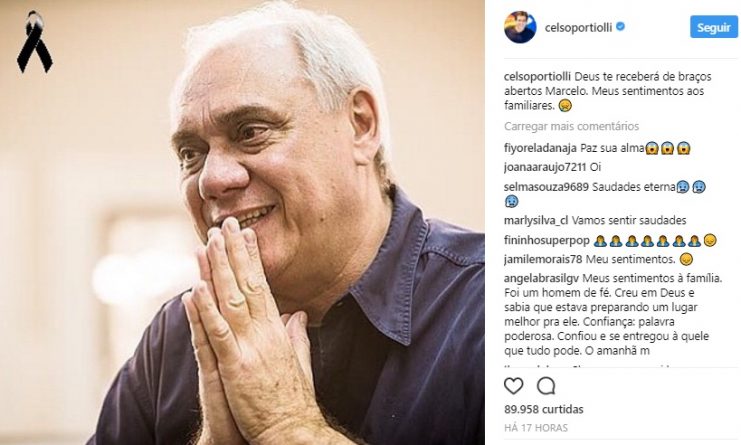Open the celsoportiolli profile avatar
The image size is (741, 445).
520,27
